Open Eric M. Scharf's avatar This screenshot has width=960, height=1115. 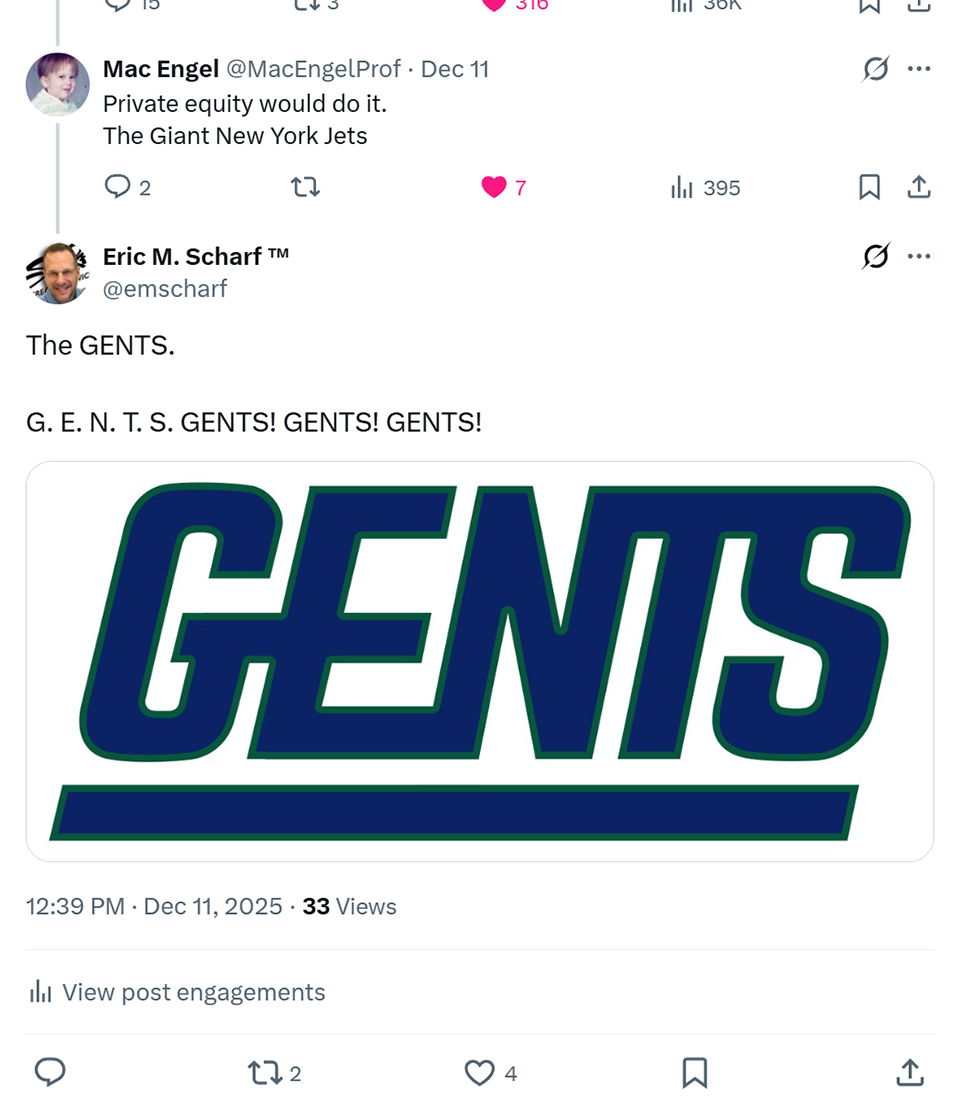[58, 272]
